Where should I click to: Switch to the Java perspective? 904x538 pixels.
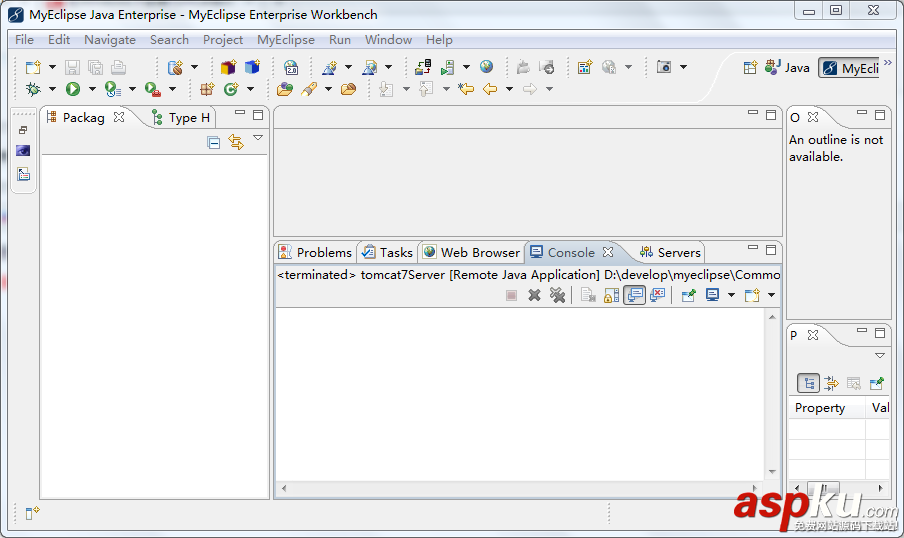point(788,68)
